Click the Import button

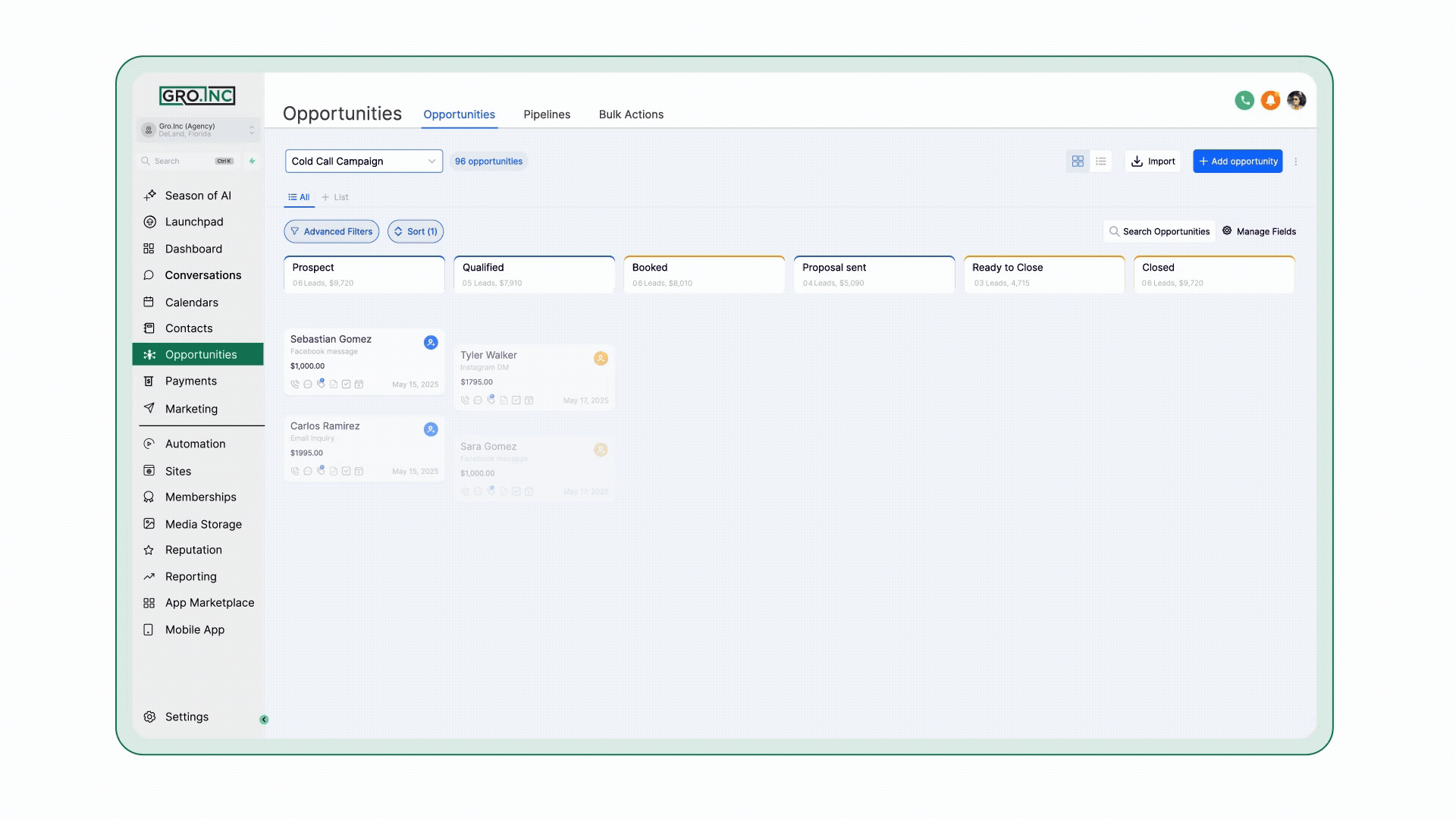click(x=1153, y=161)
